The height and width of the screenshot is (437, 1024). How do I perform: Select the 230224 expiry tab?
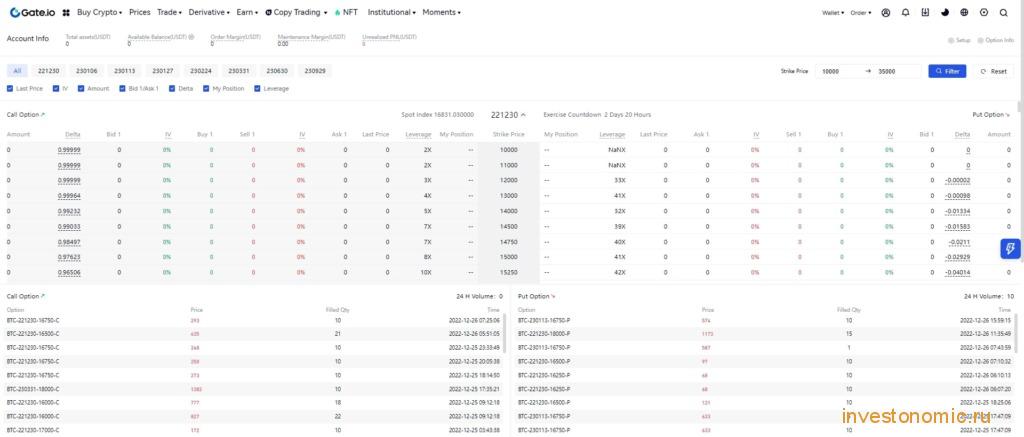click(200, 71)
